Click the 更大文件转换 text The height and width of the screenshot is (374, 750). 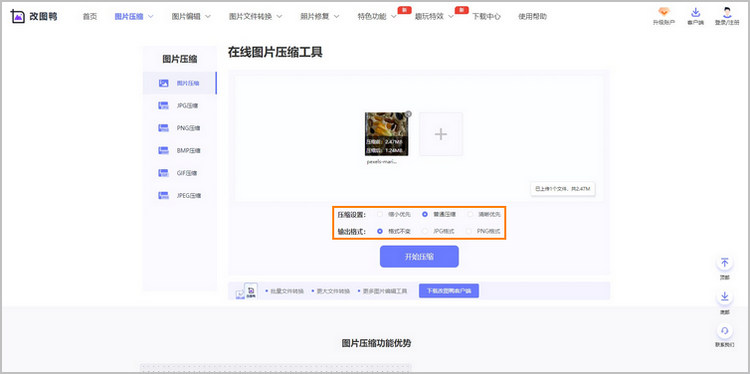tap(333, 291)
